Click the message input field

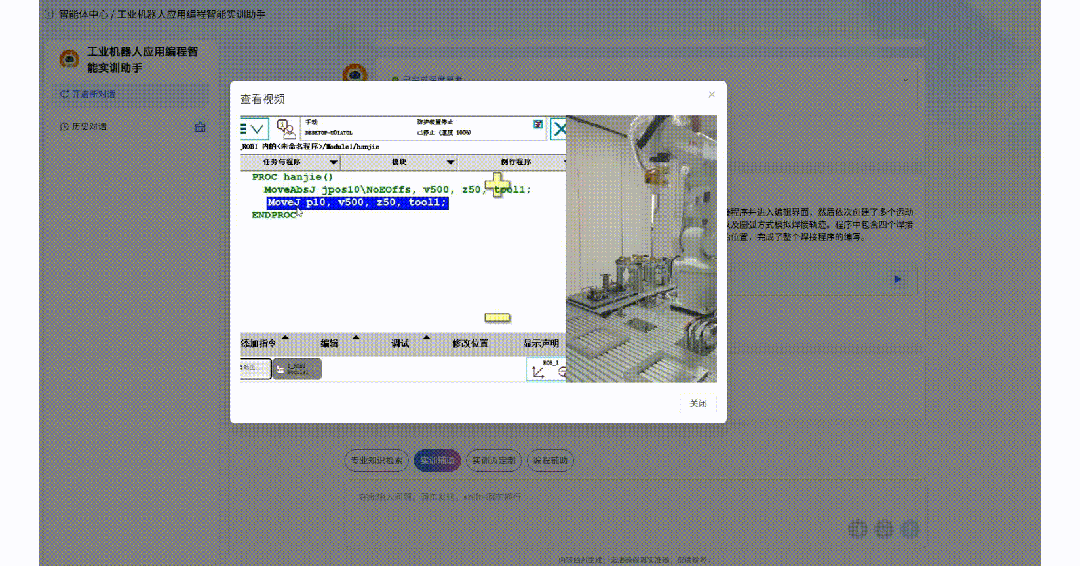pyautogui.click(x=600, y=496)
